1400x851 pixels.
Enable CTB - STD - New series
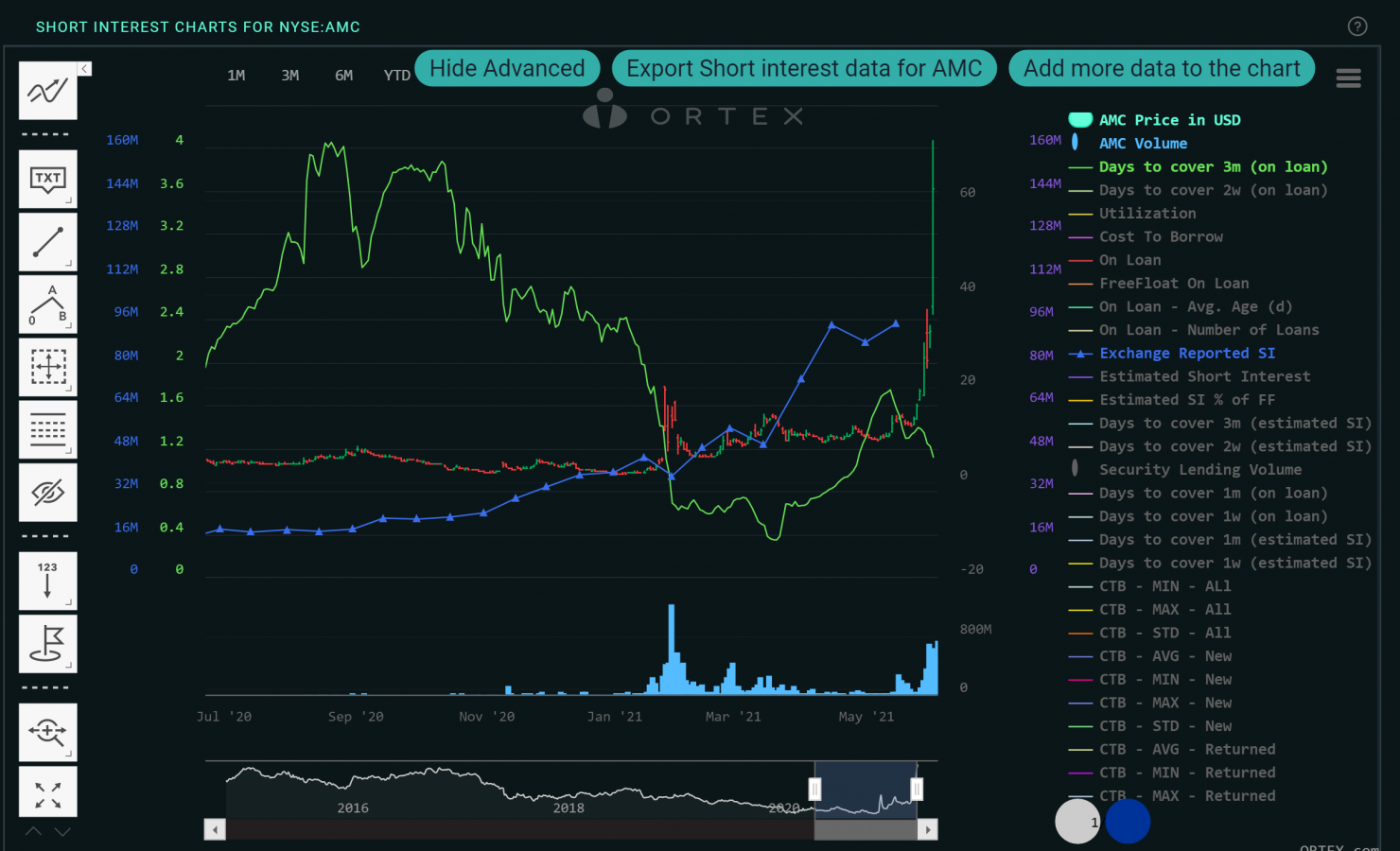1164,726
